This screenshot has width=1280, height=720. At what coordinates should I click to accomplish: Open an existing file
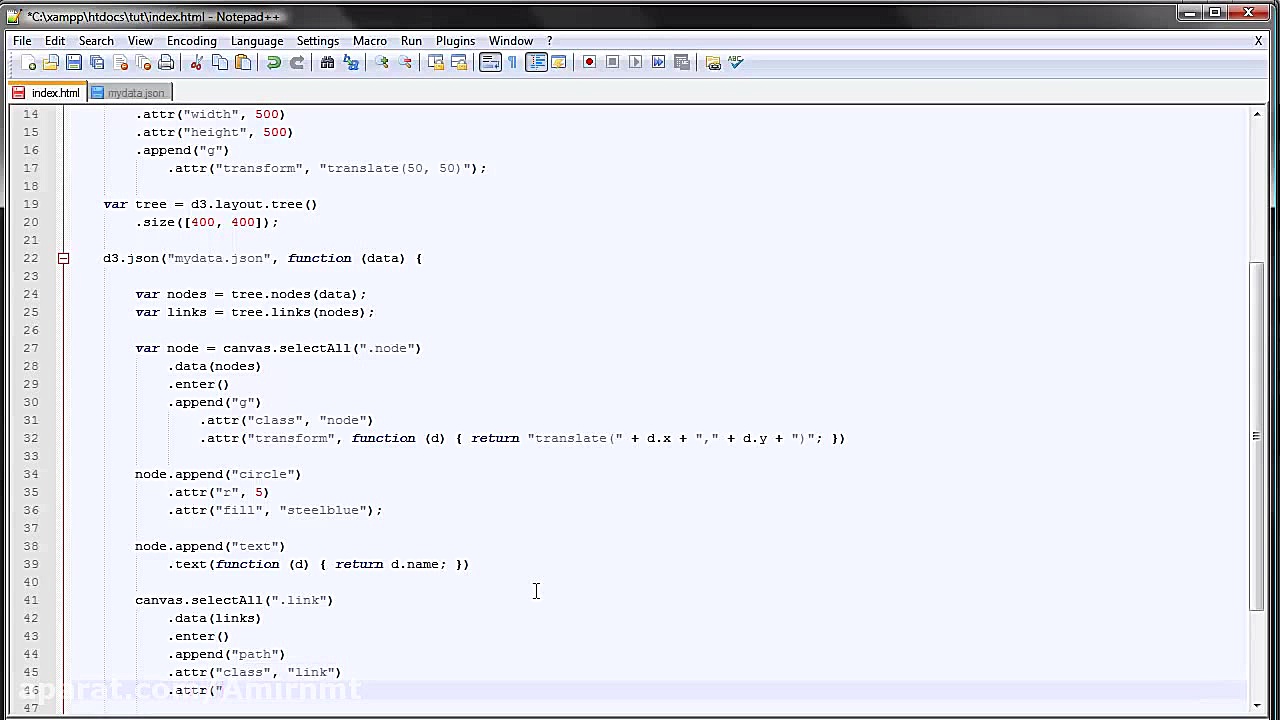pyautogui.click(x=52, y=62)
